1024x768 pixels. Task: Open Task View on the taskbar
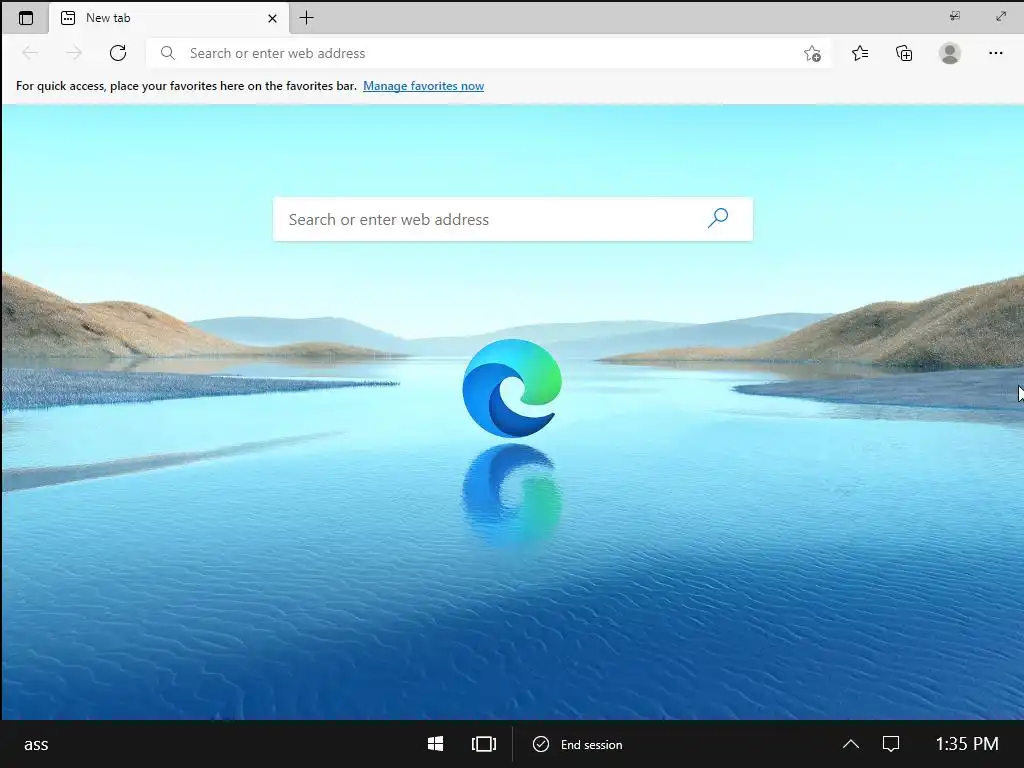pos(483,744)
